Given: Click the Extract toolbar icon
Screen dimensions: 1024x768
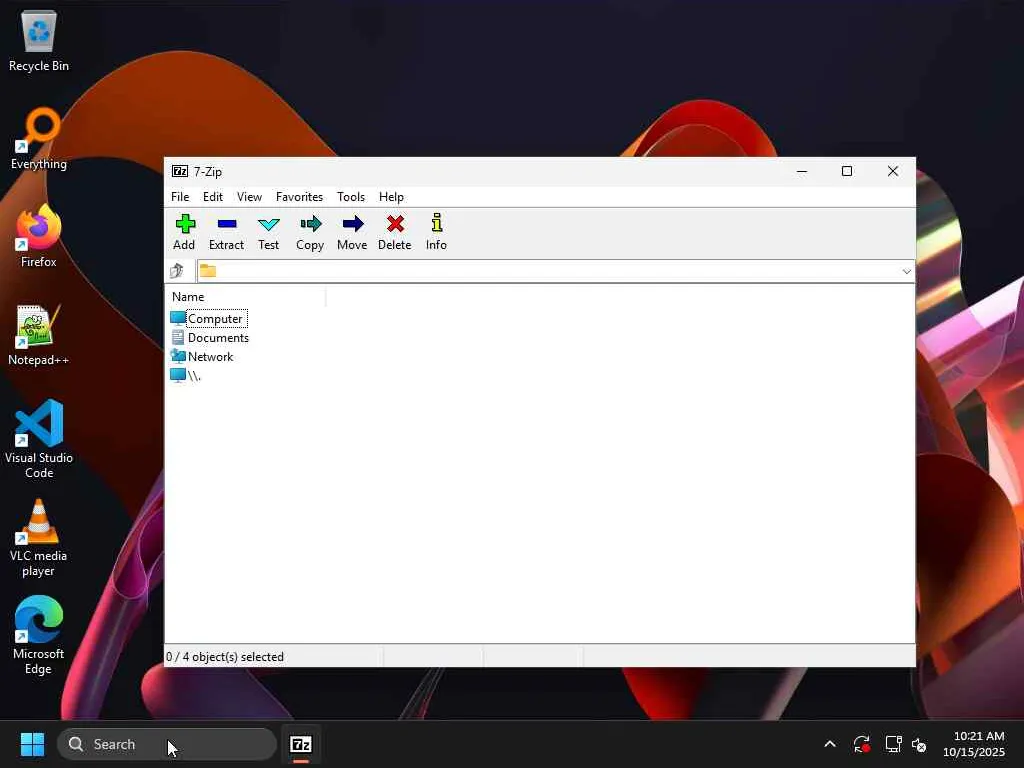Looking at the screenshot, I should pos(227,224).
